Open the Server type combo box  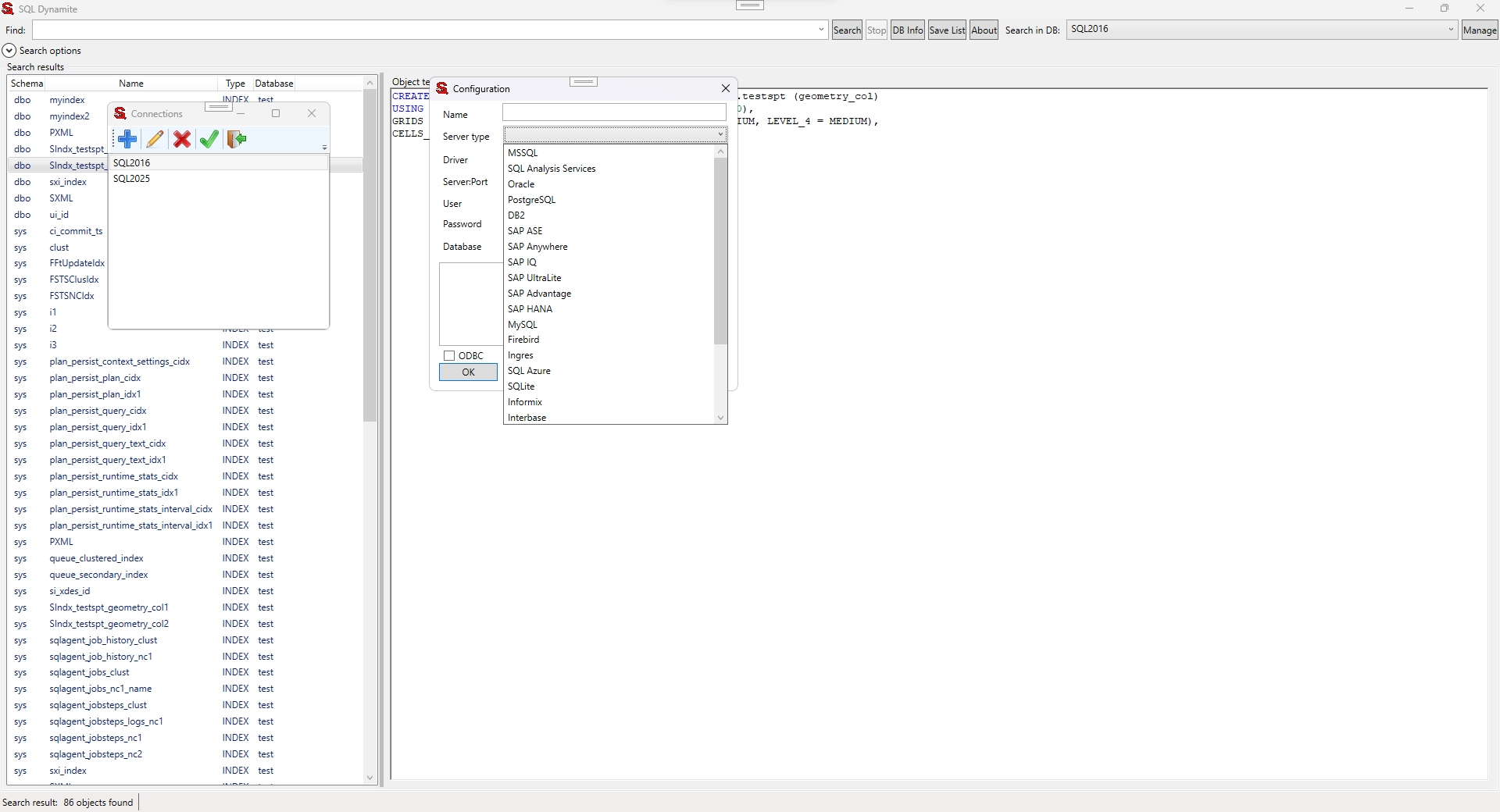point(615,135)
